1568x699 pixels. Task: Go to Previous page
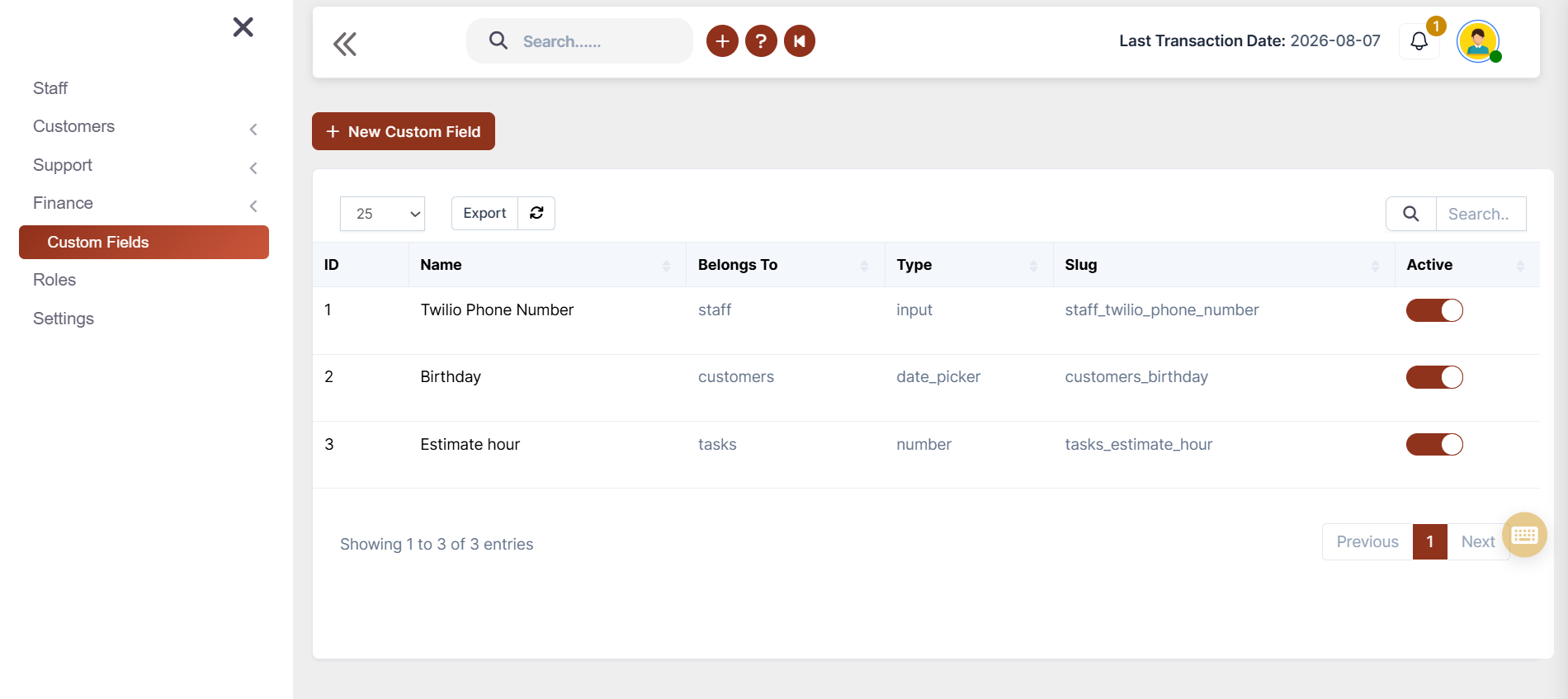coord(1367,541)
